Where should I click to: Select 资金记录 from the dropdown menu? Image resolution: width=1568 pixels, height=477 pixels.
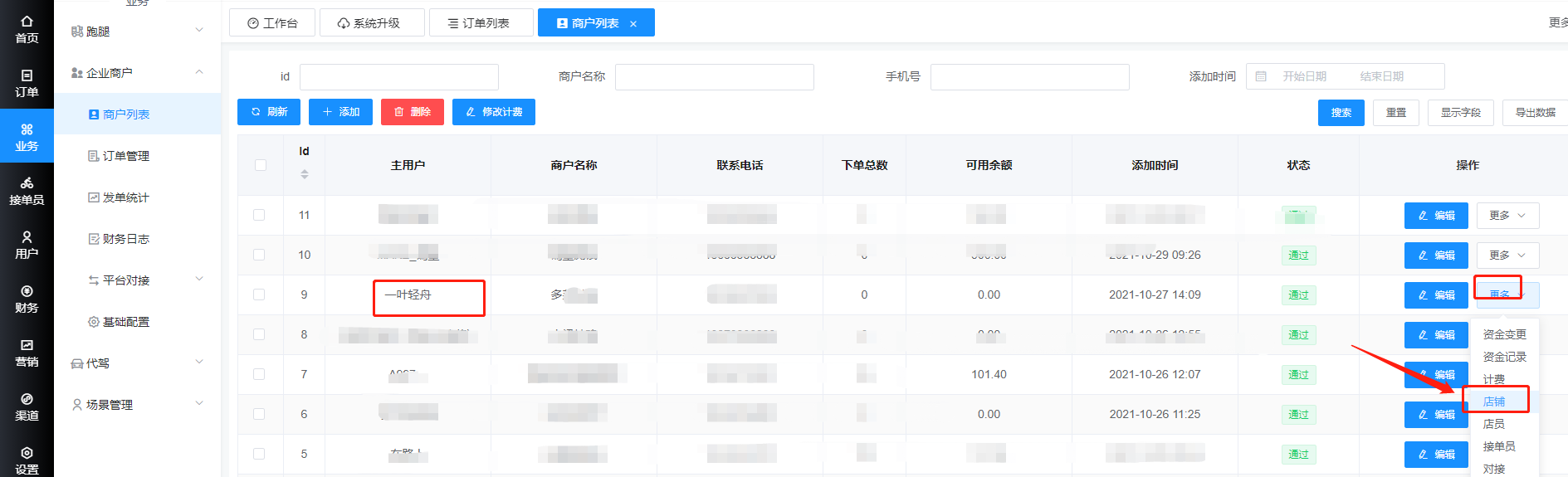[1505, 357]
